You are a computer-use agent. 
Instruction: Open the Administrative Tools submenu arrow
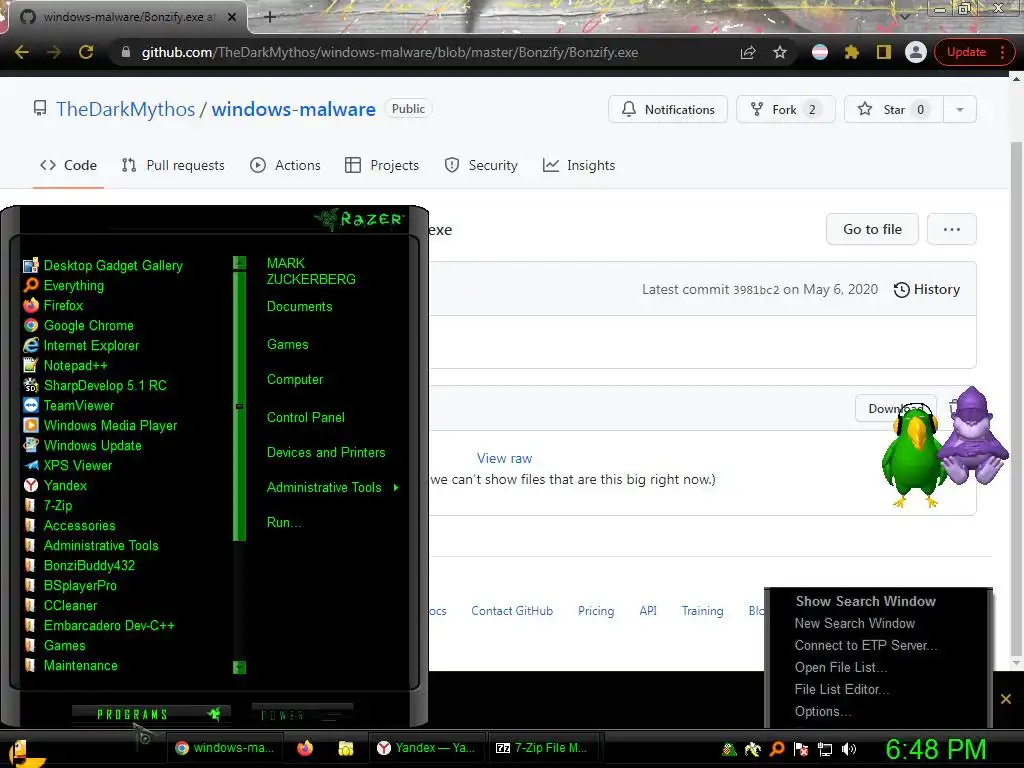click(x=396, y=487)
